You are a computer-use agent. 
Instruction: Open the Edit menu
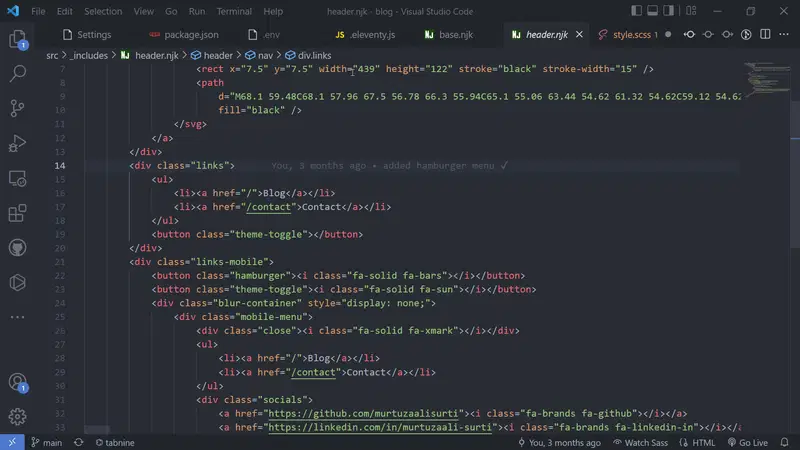pyautogui.click(x=64, y=11)
